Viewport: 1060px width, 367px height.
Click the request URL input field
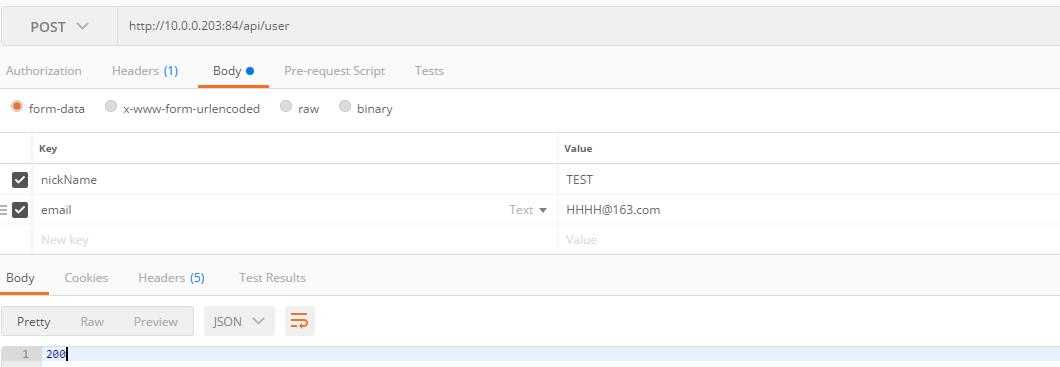pos(588,26)
